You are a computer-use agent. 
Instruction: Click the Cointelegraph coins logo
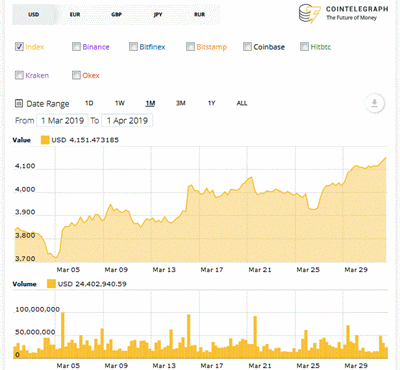point(310,14)
